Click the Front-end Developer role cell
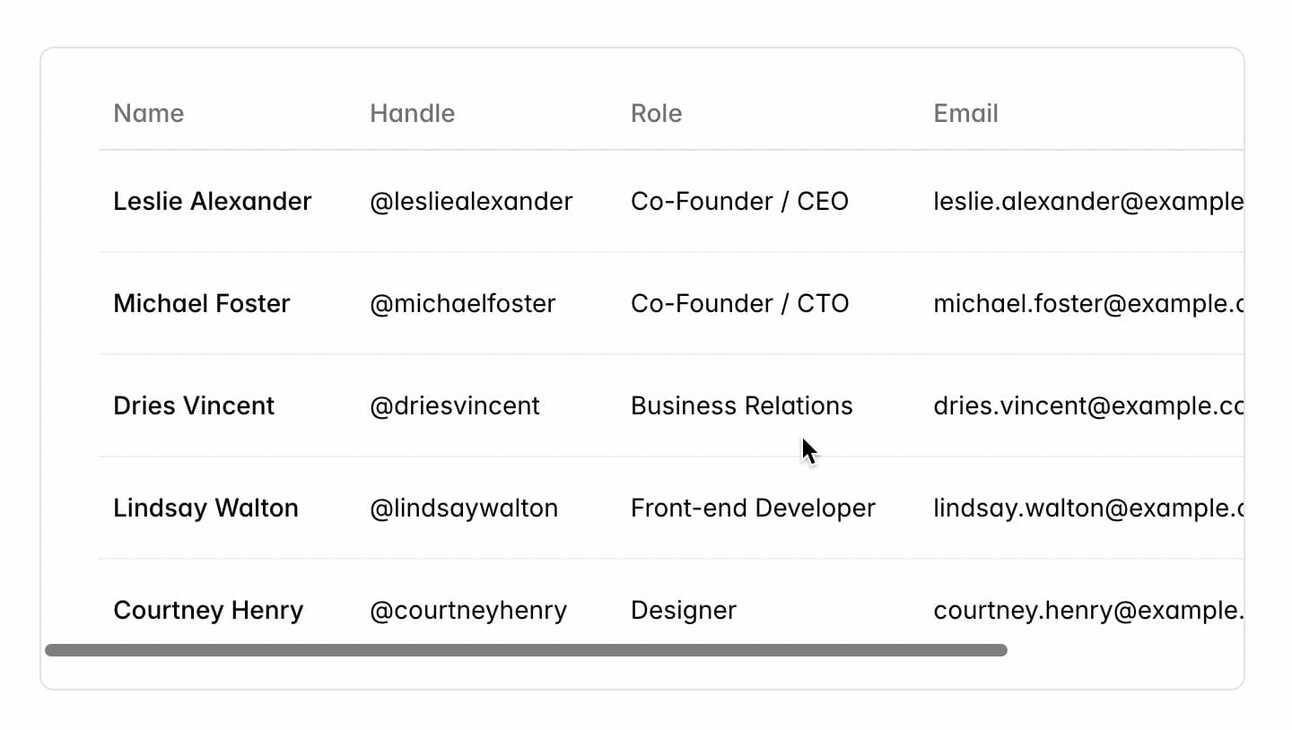1292x730 pixels. (x=753, y=508)
